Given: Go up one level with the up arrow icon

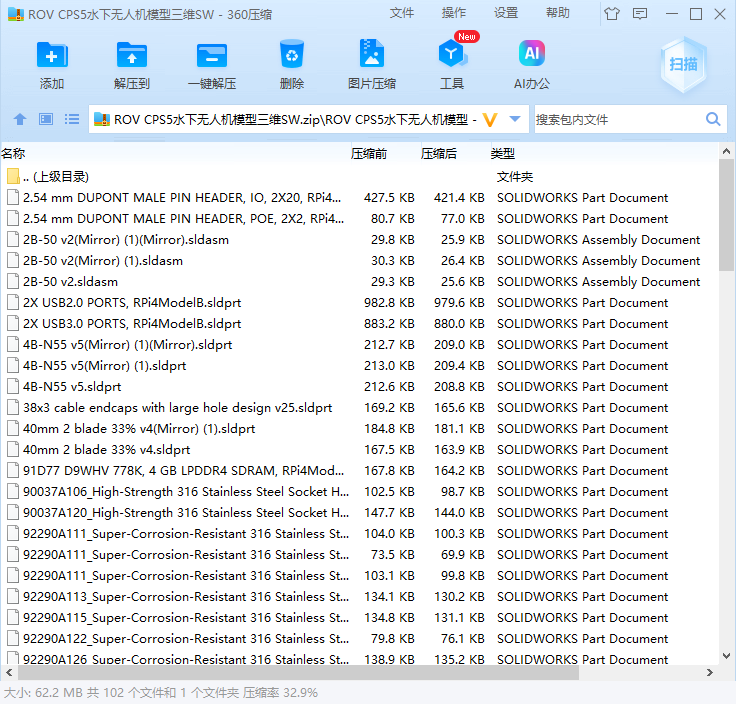Looking at the screenshot, I should 20,119.
